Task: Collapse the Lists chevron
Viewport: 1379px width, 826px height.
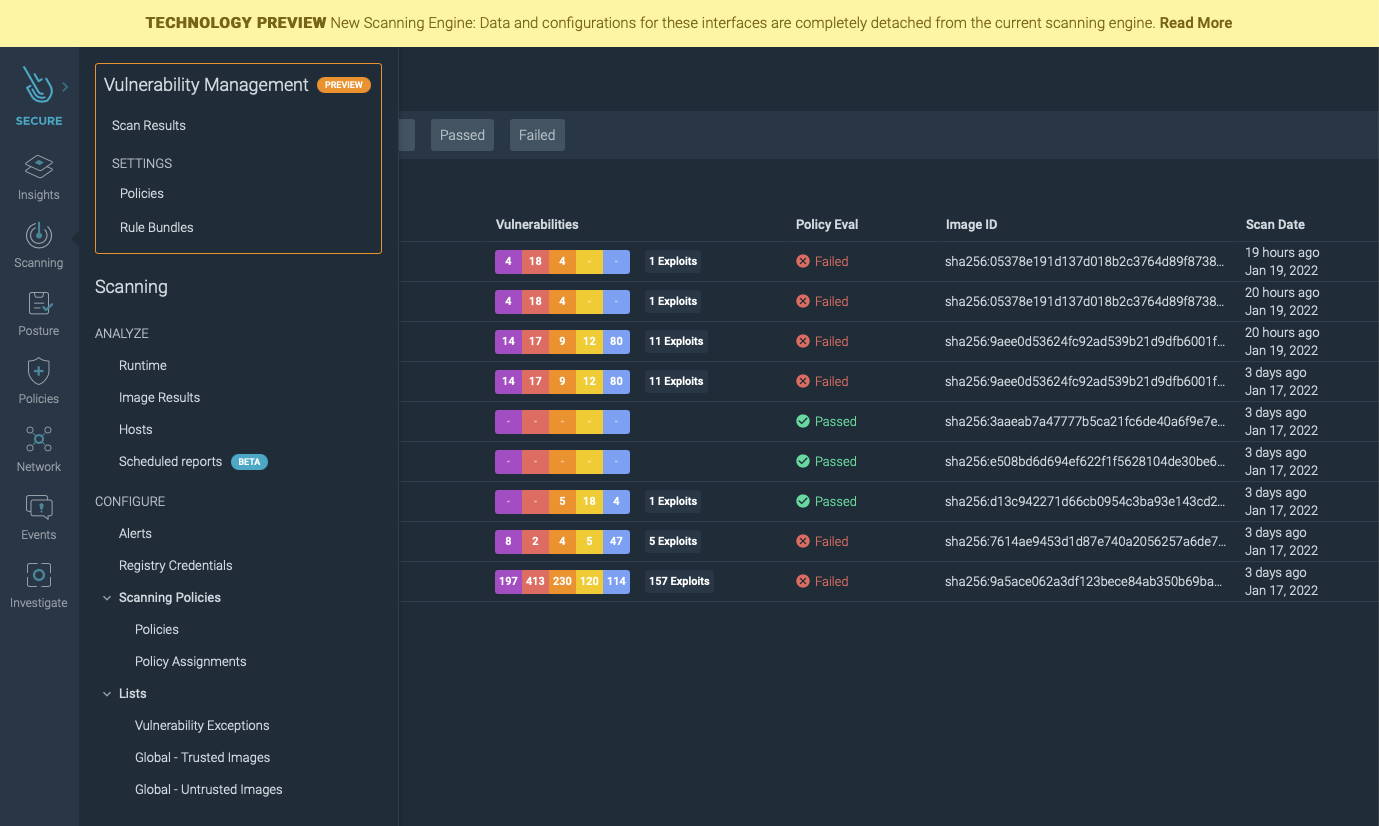Action: pos(107,693)
